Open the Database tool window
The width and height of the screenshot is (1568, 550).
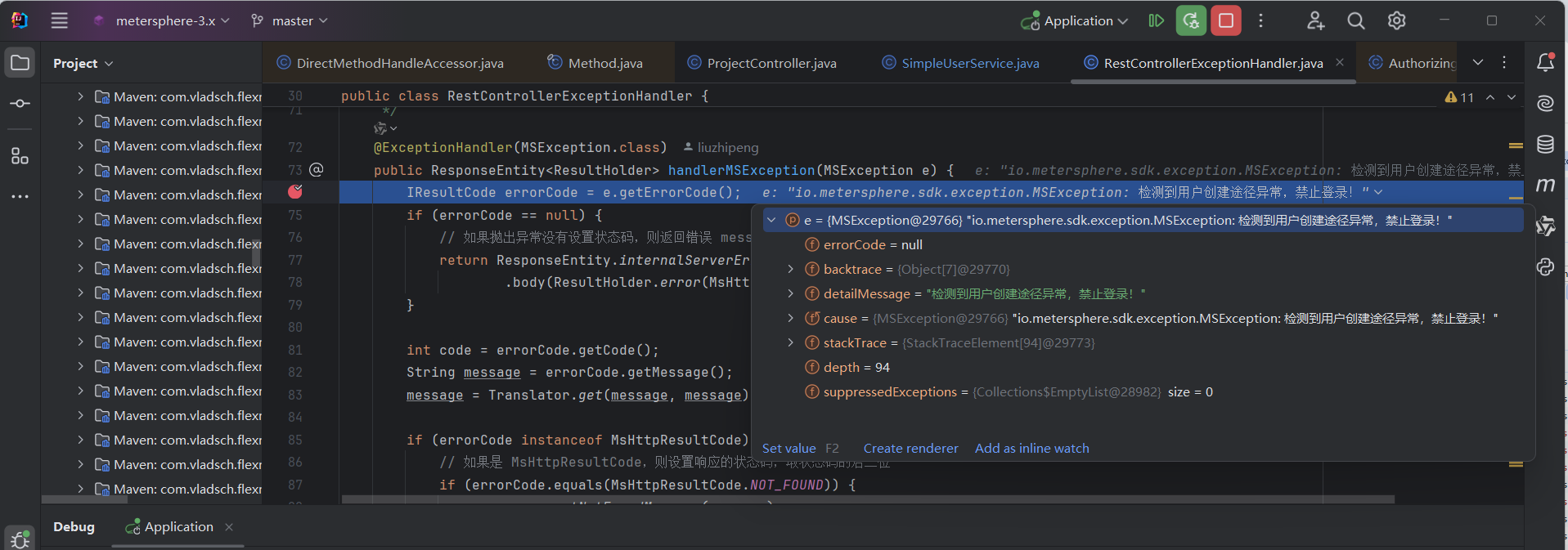click(1545, 145)
